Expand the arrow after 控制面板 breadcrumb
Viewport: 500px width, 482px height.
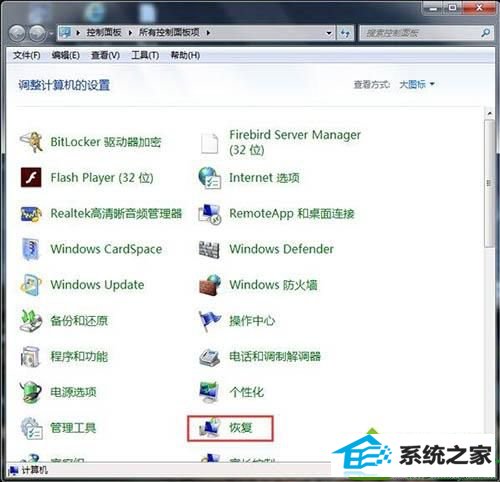(x=130, y=33)
